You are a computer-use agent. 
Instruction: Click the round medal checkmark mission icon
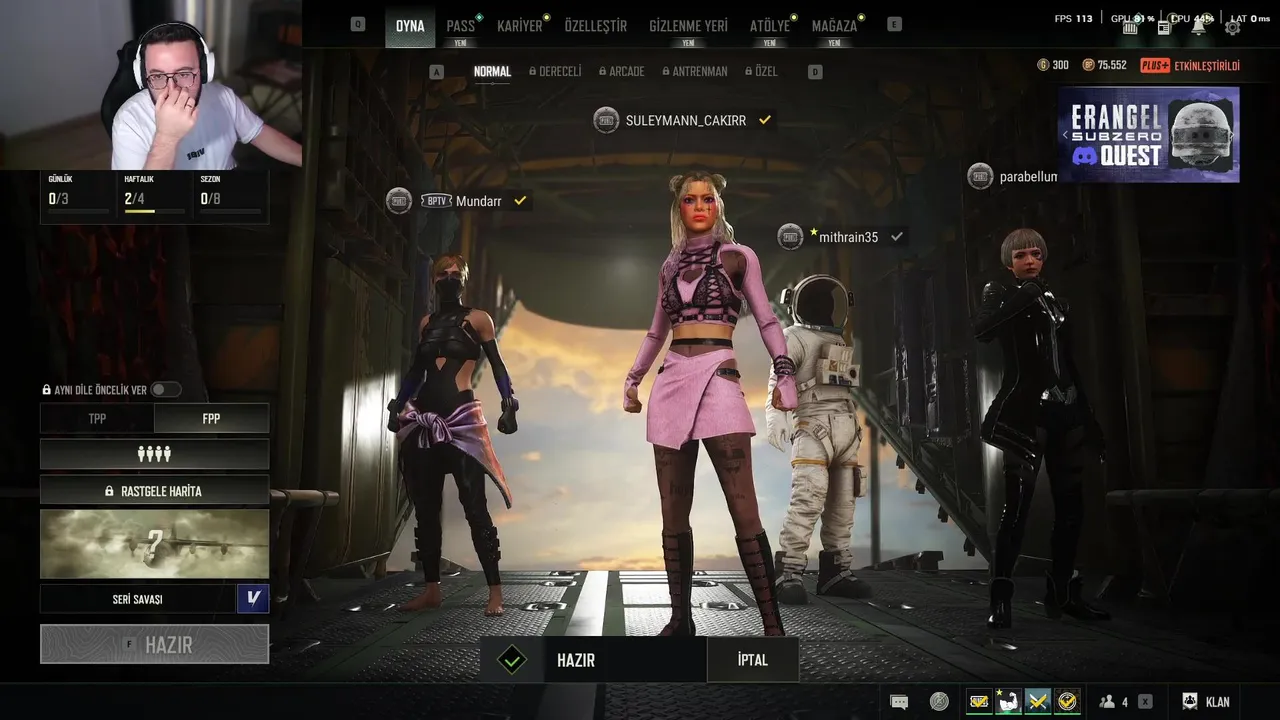(1068, 702)
